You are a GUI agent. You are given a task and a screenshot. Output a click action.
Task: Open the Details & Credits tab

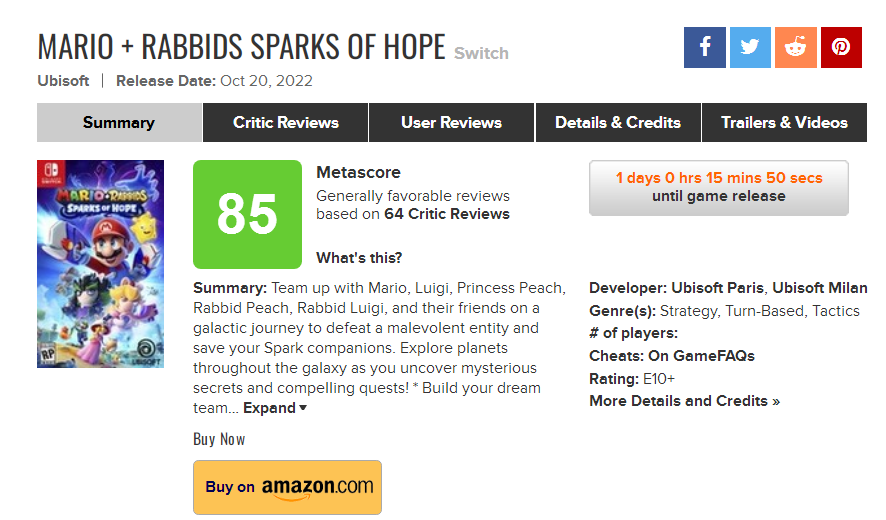618,123
